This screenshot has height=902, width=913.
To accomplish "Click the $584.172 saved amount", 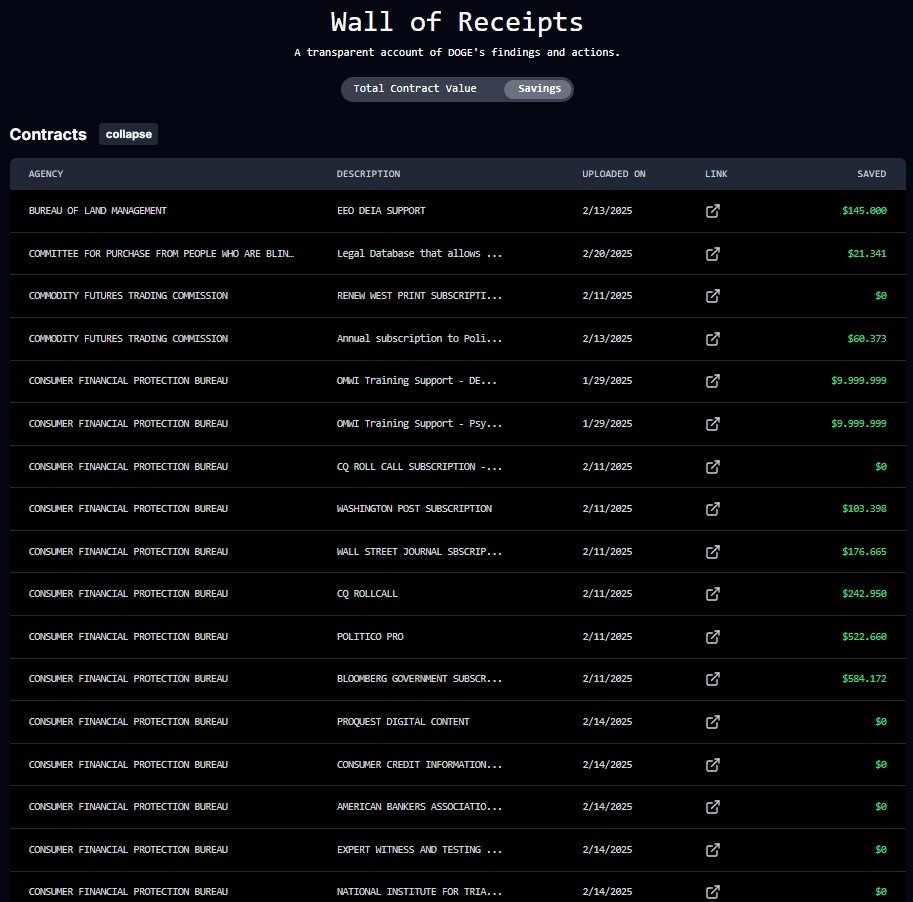I will coord(864,679).
